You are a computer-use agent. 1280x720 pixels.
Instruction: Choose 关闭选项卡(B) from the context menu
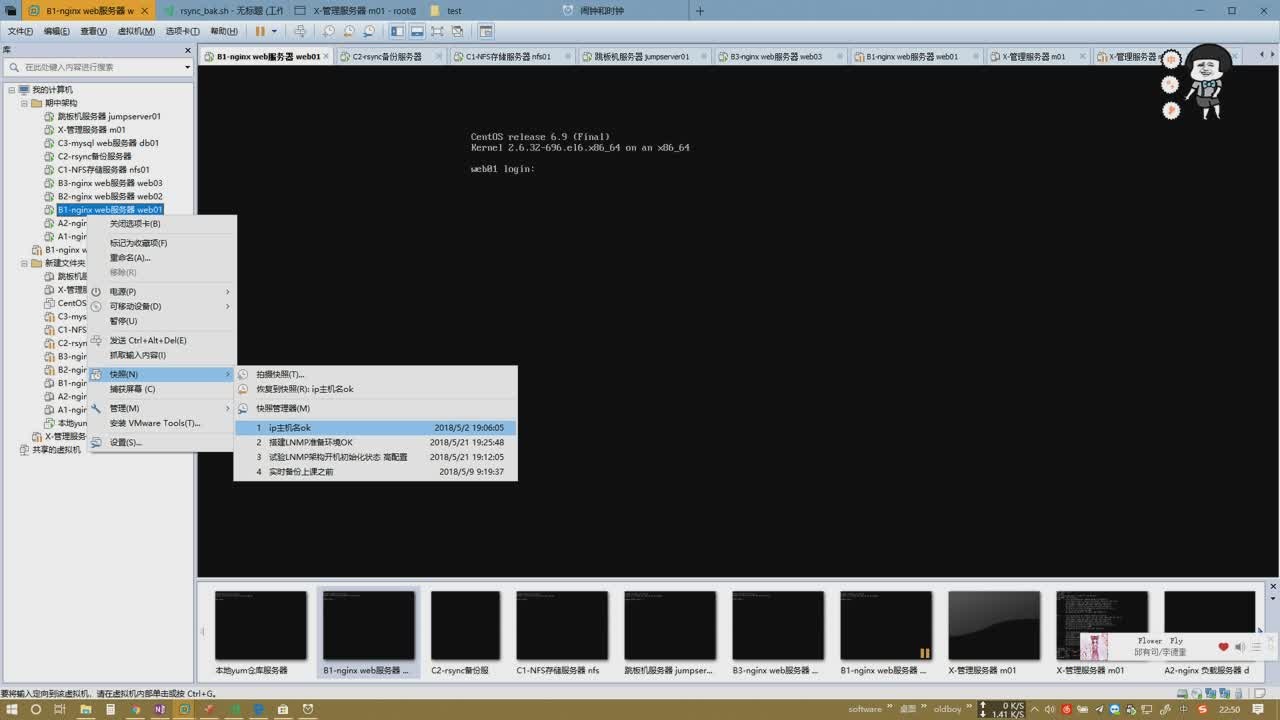tap(162, 224)
